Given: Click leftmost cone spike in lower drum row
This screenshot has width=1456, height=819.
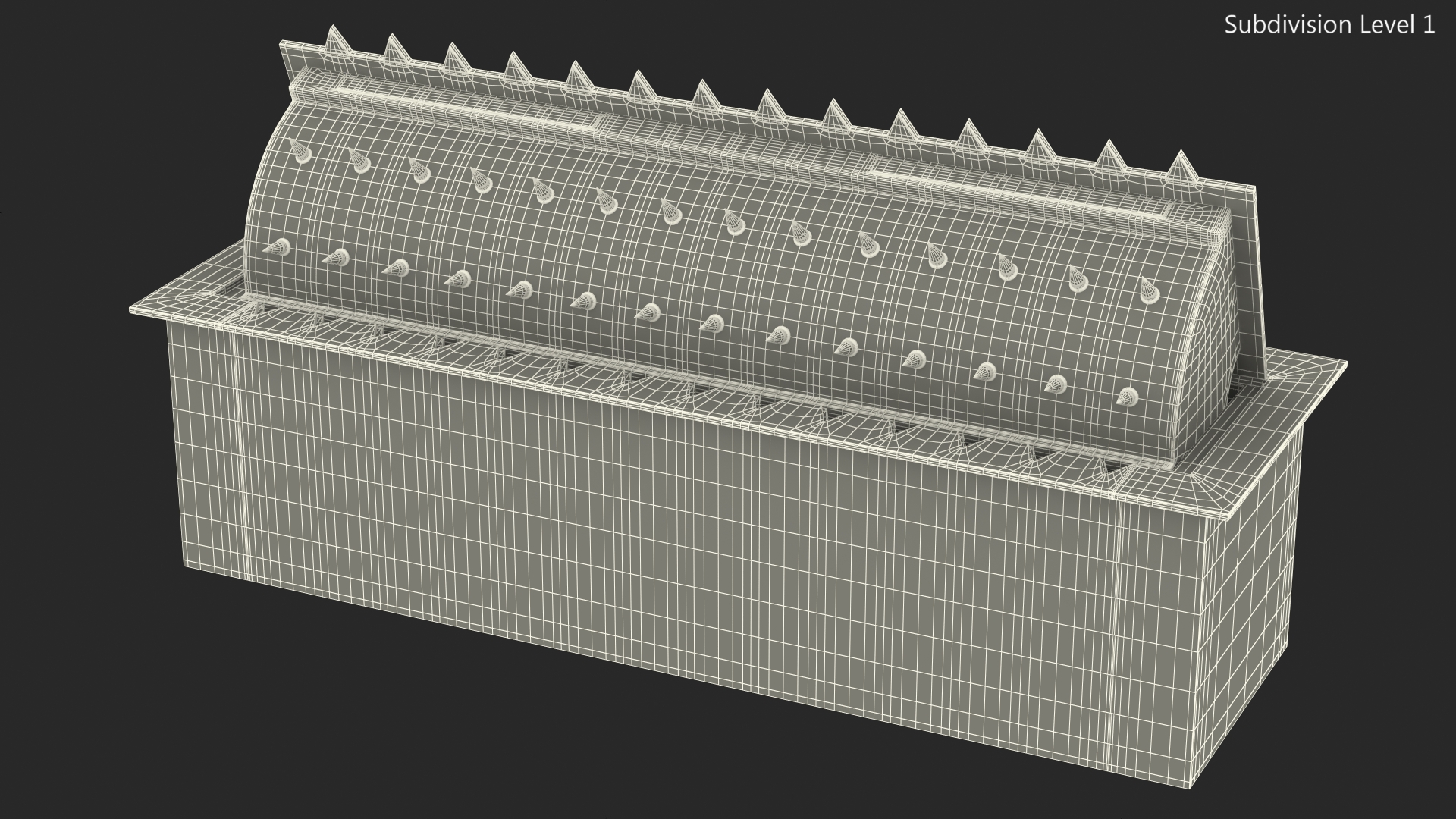Looking at the screenshot, I should click(x=280, y=246).
